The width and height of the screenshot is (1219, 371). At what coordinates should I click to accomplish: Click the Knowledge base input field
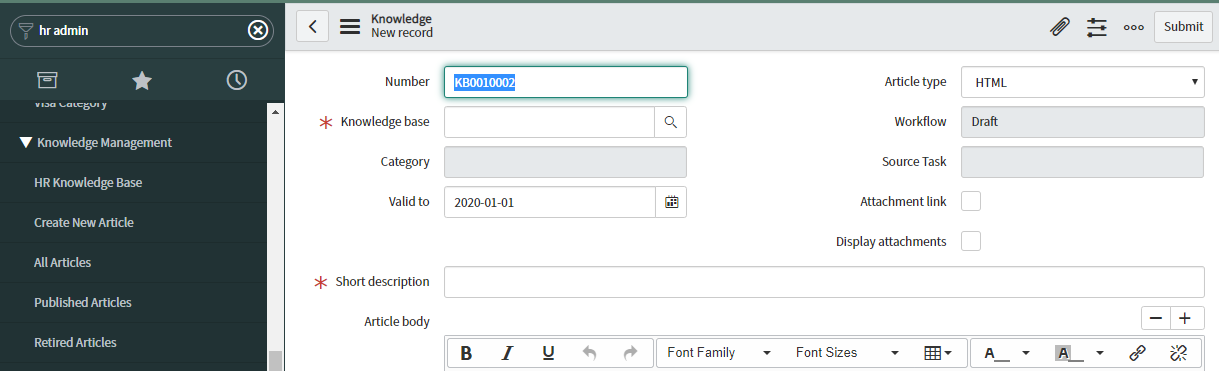pyautogui.click(x=549, y=122)
